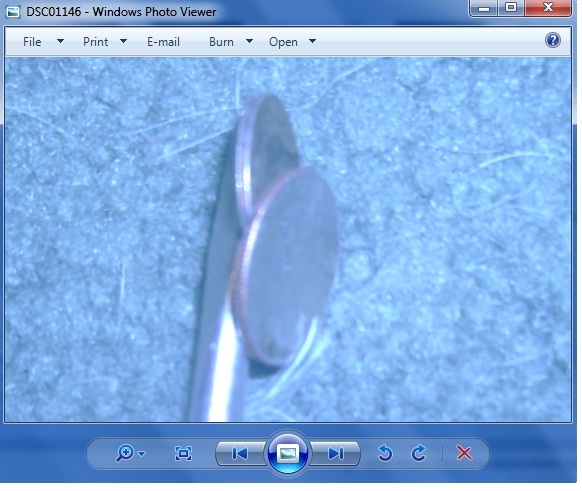Click the displayed coin photo
The image size is (582, 491).
(288, 239)
